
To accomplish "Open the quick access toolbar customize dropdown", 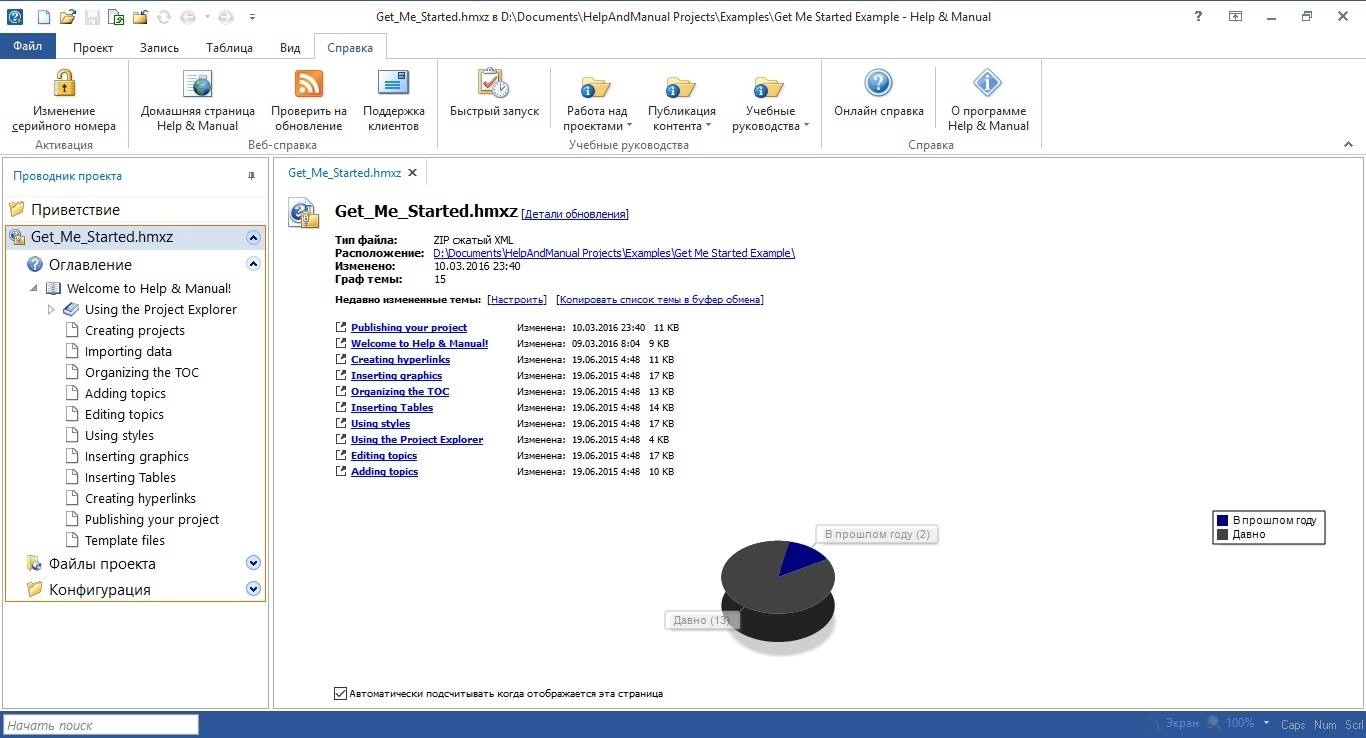I will tap(253, 17).
